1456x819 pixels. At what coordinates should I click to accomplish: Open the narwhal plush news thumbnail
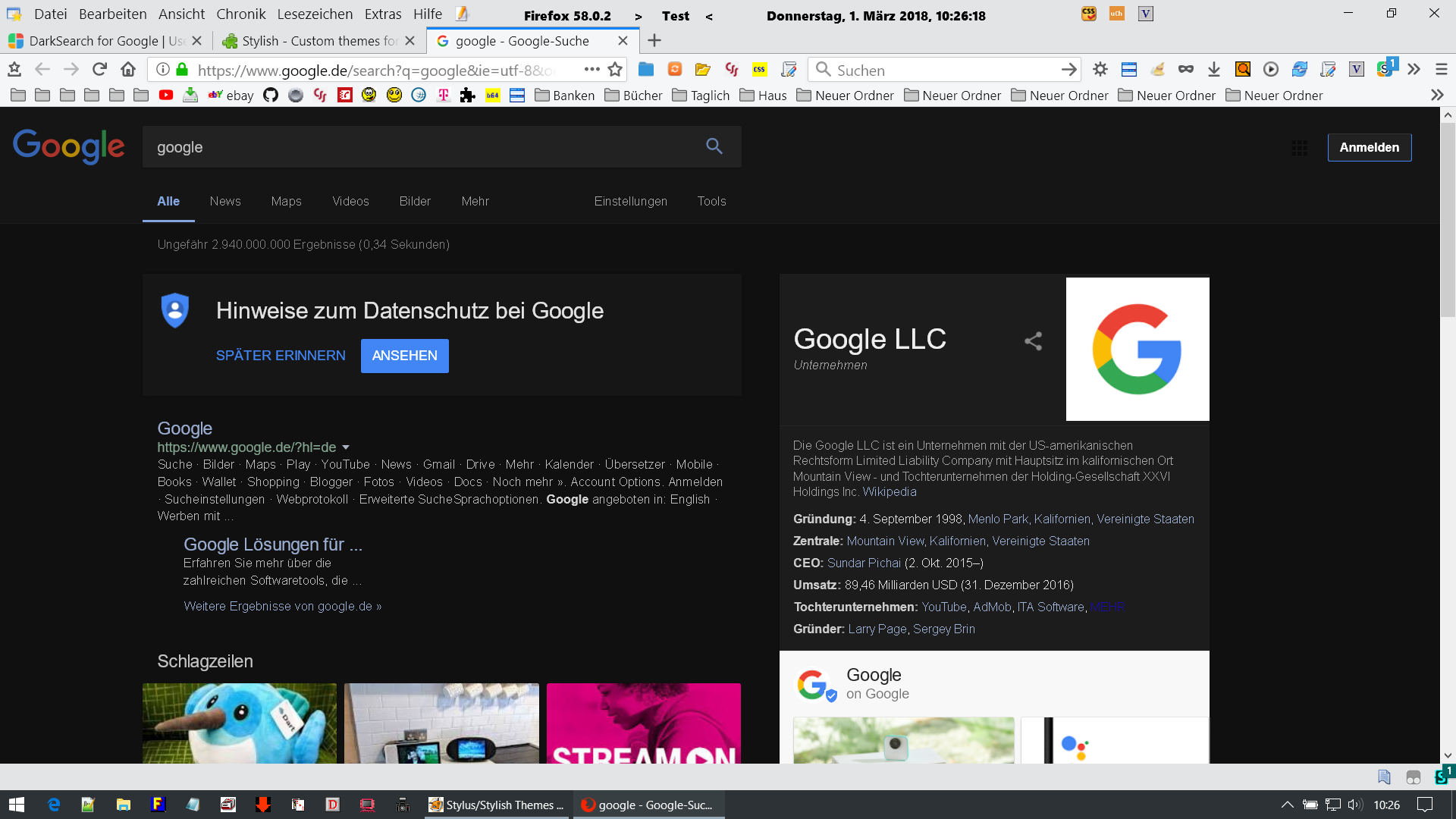point(240,723)
